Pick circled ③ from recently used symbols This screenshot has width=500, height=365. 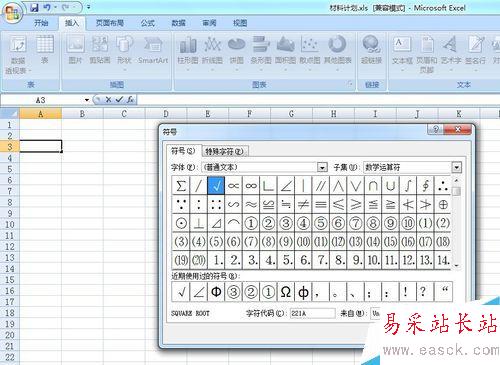click(234, 292)
